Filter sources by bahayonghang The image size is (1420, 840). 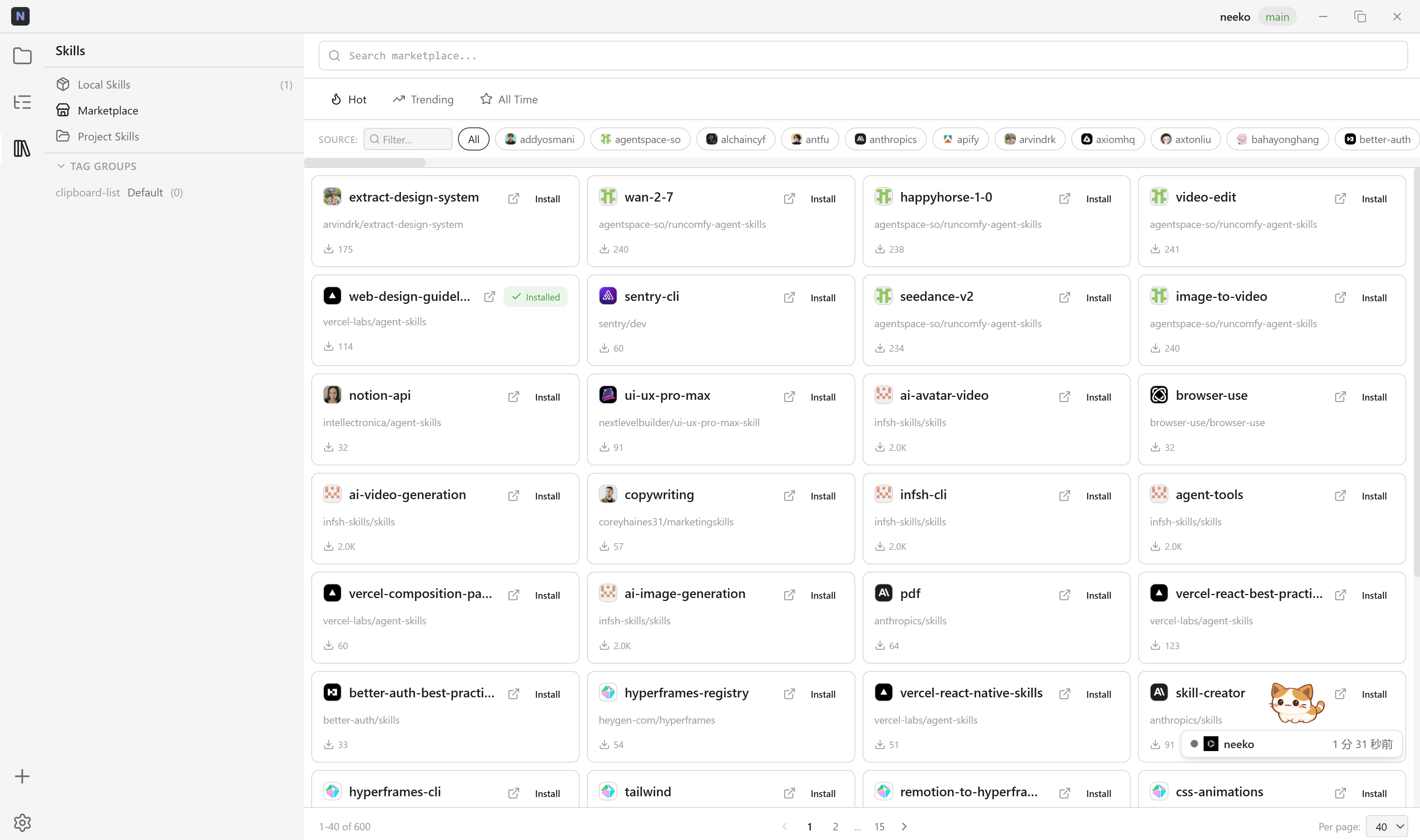click(x=1277, y=139)
